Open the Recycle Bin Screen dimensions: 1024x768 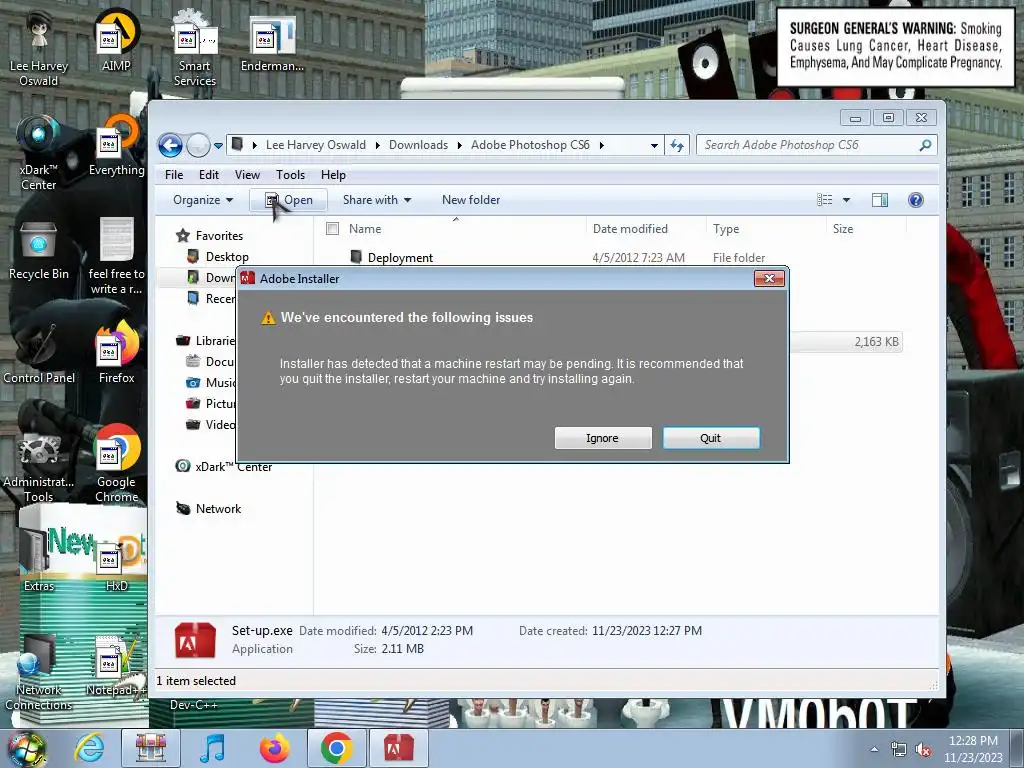pos(39,251)
